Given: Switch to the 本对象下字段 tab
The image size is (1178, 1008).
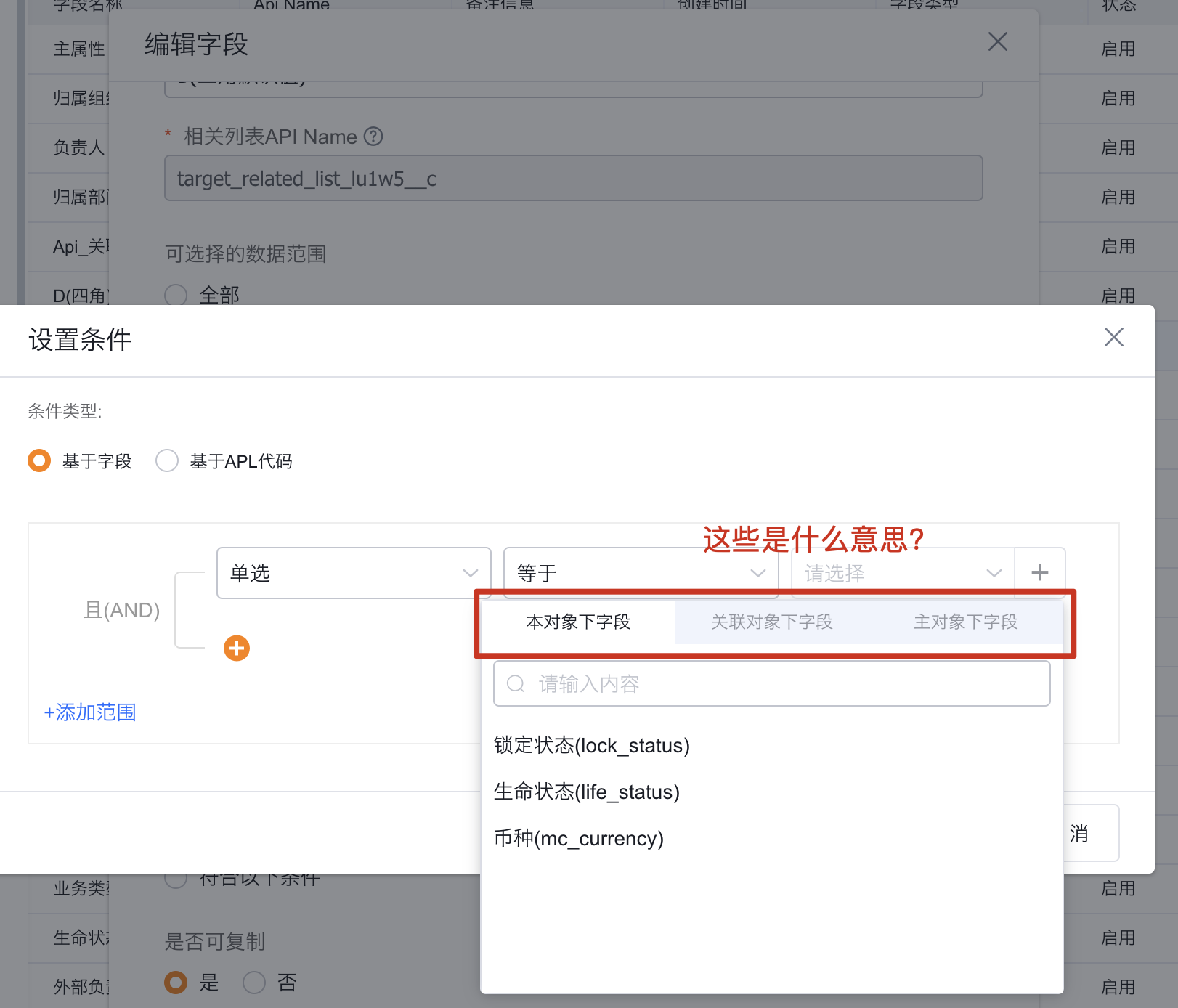Looking at the screenshot, I should 578,622.
